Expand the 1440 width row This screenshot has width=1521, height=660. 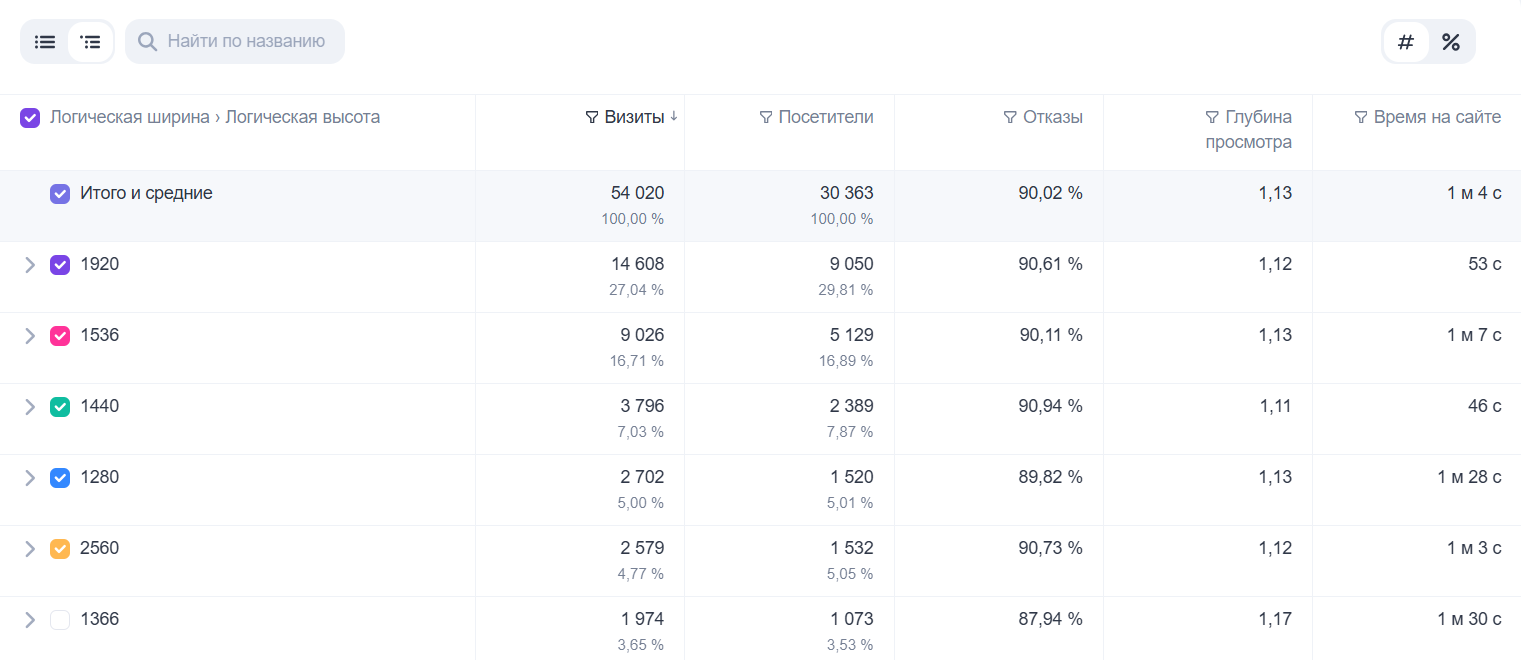tap(30, 407)
